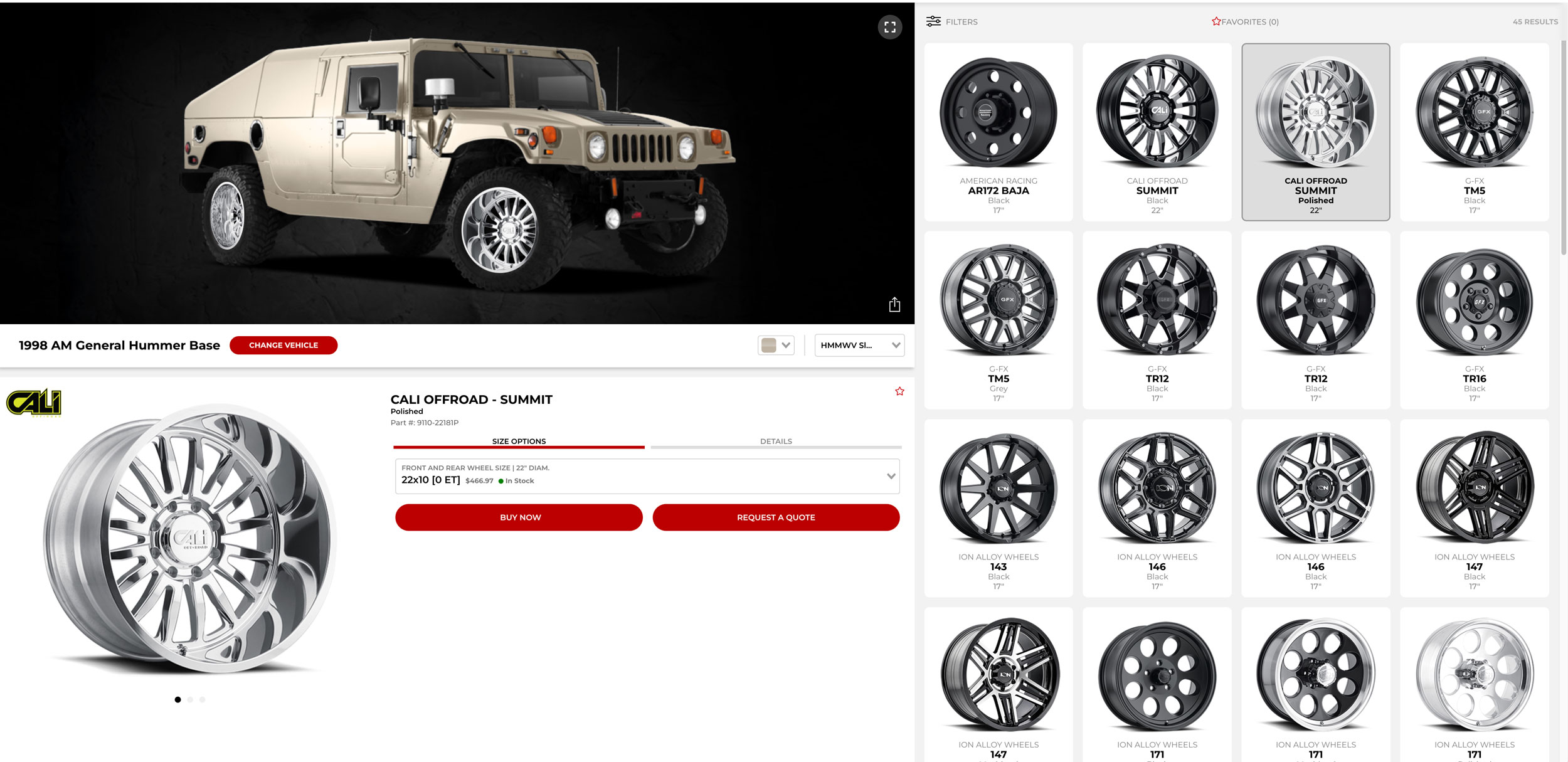Viewport: 1568px width, 762px height.
Task: Click Request a Quote button
Action: click(776, 517)
